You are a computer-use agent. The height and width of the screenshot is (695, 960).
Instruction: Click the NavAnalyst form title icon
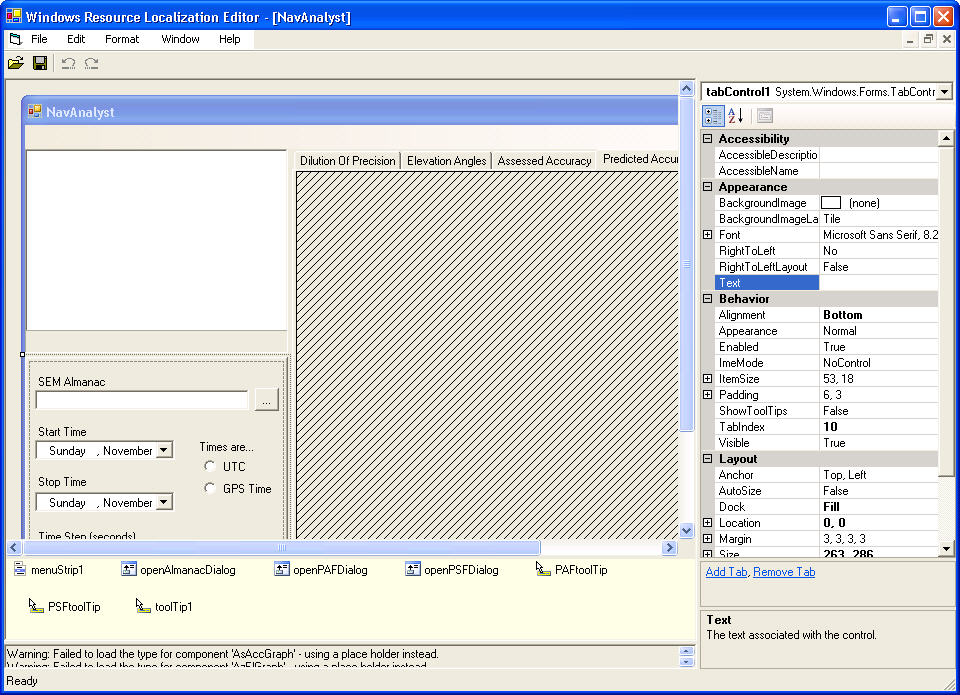coord(35,111)
